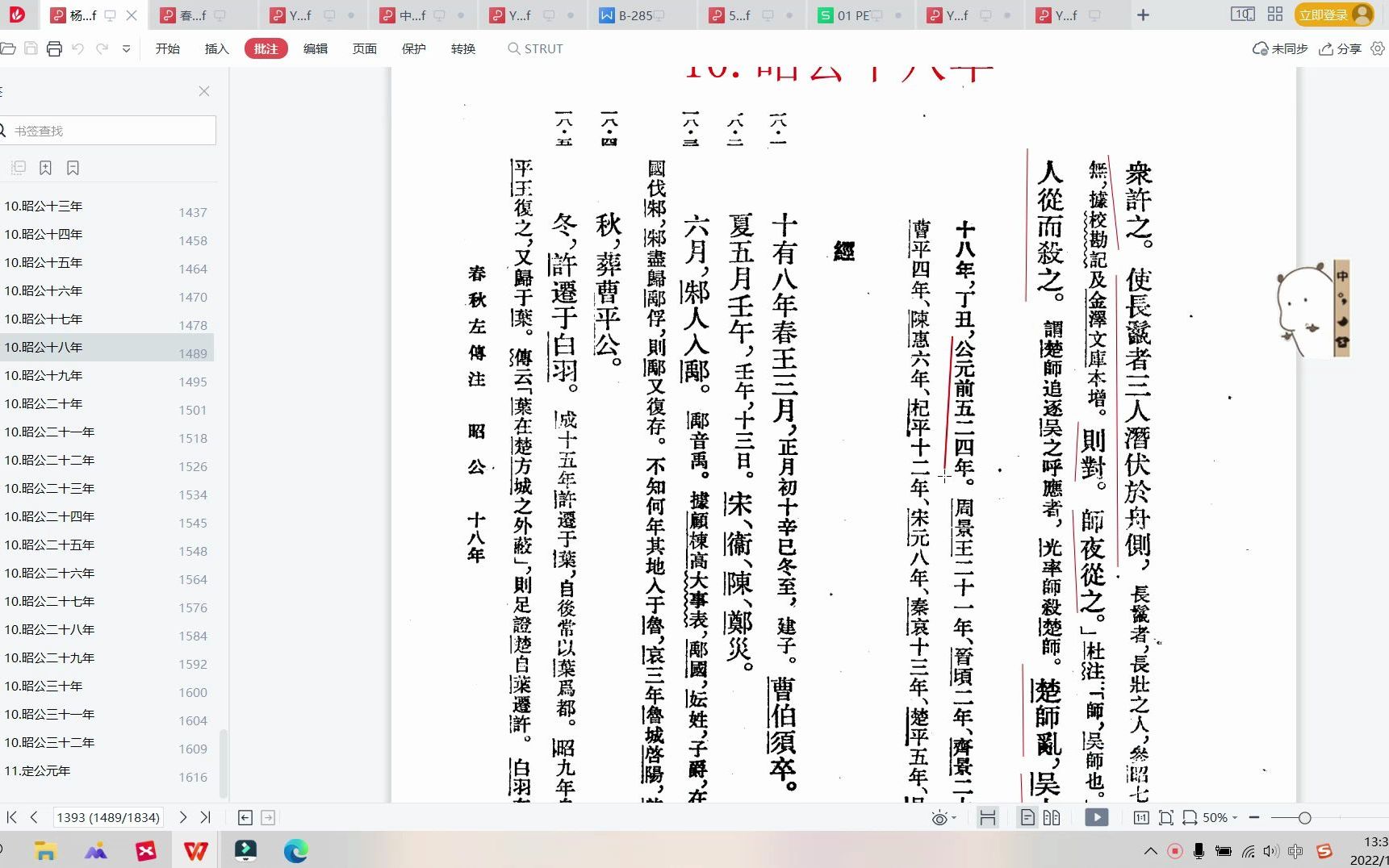
Task: Click the 未同步 cloud sync button
Action: [x=1280, y=48]
